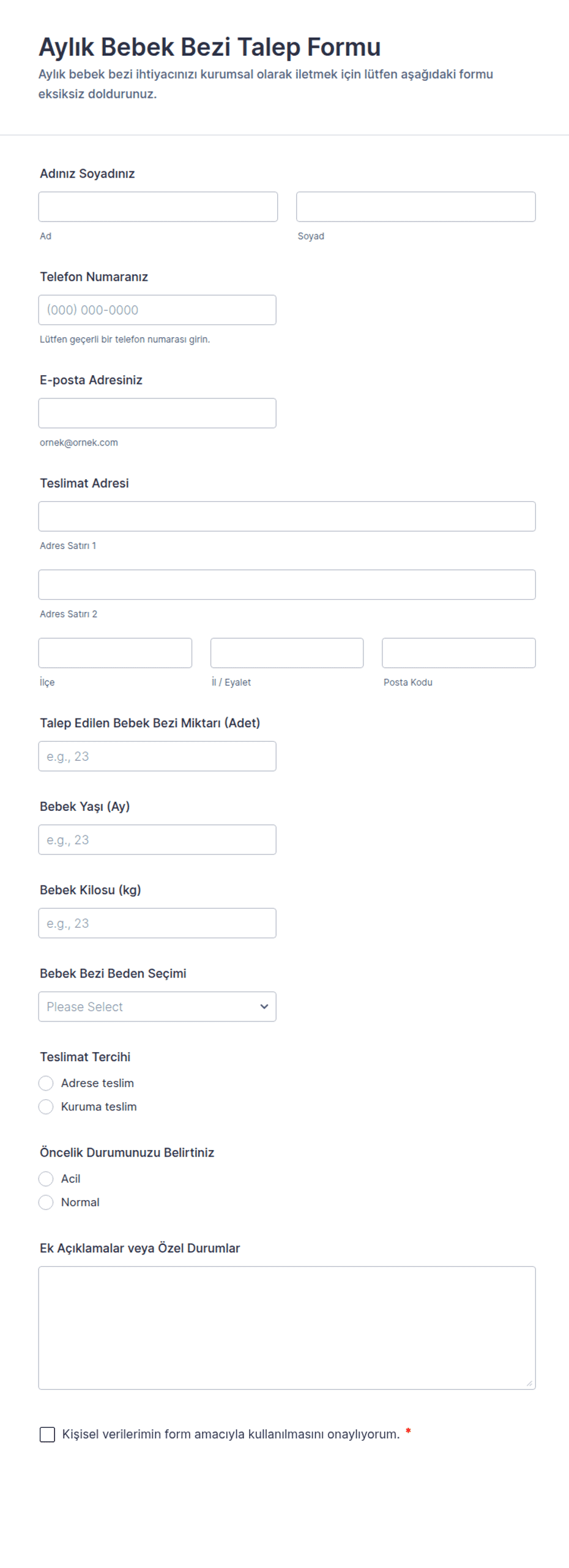Click the Soyad last name field
This screenshot has width=569, height=1568.
point(416,207)
